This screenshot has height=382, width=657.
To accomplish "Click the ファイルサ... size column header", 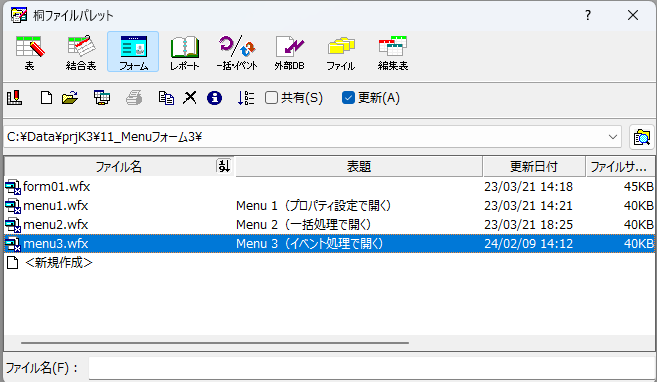I will pyautogui.click(x=620, y=166).
